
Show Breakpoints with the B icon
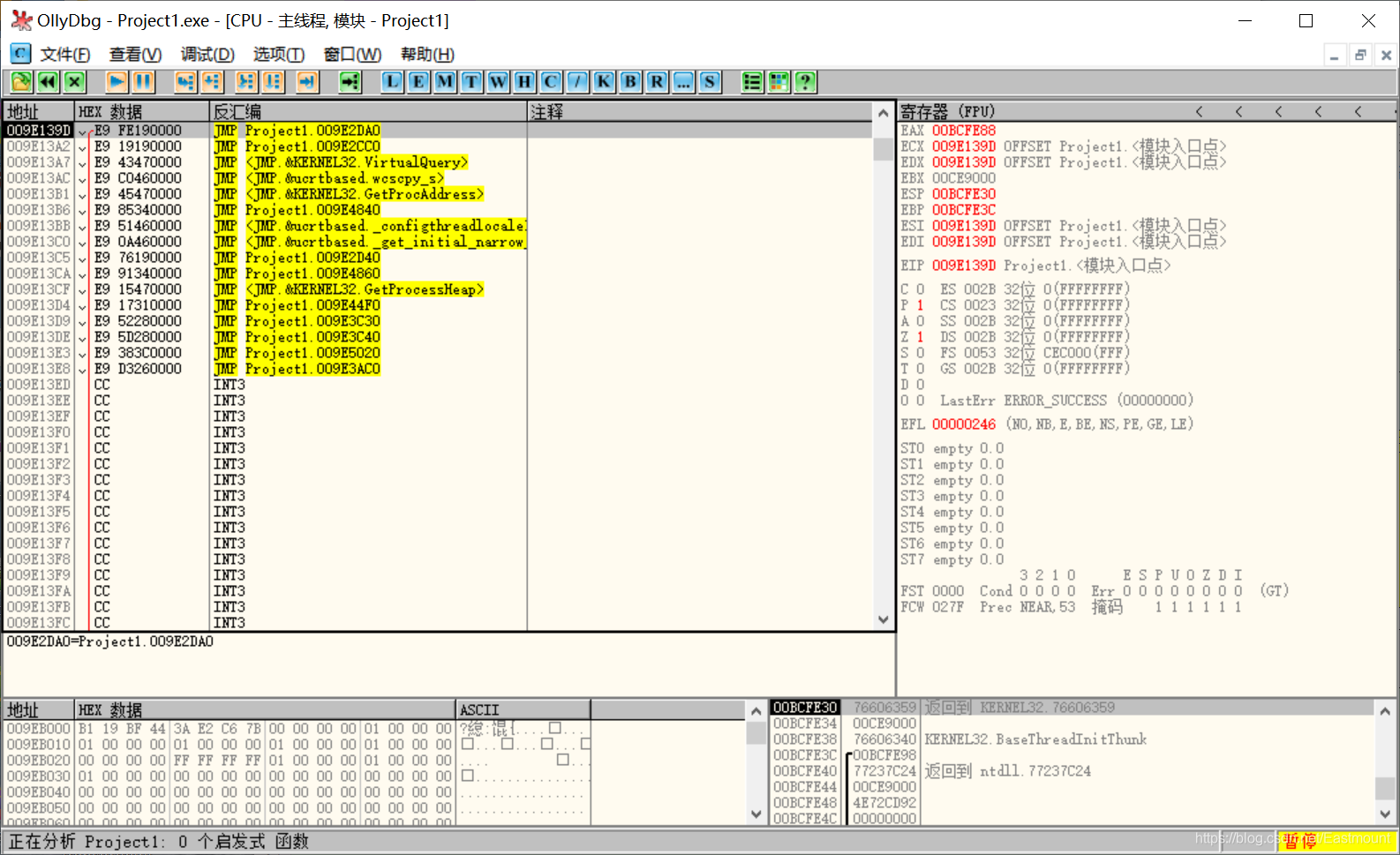[x=630, y=82]
